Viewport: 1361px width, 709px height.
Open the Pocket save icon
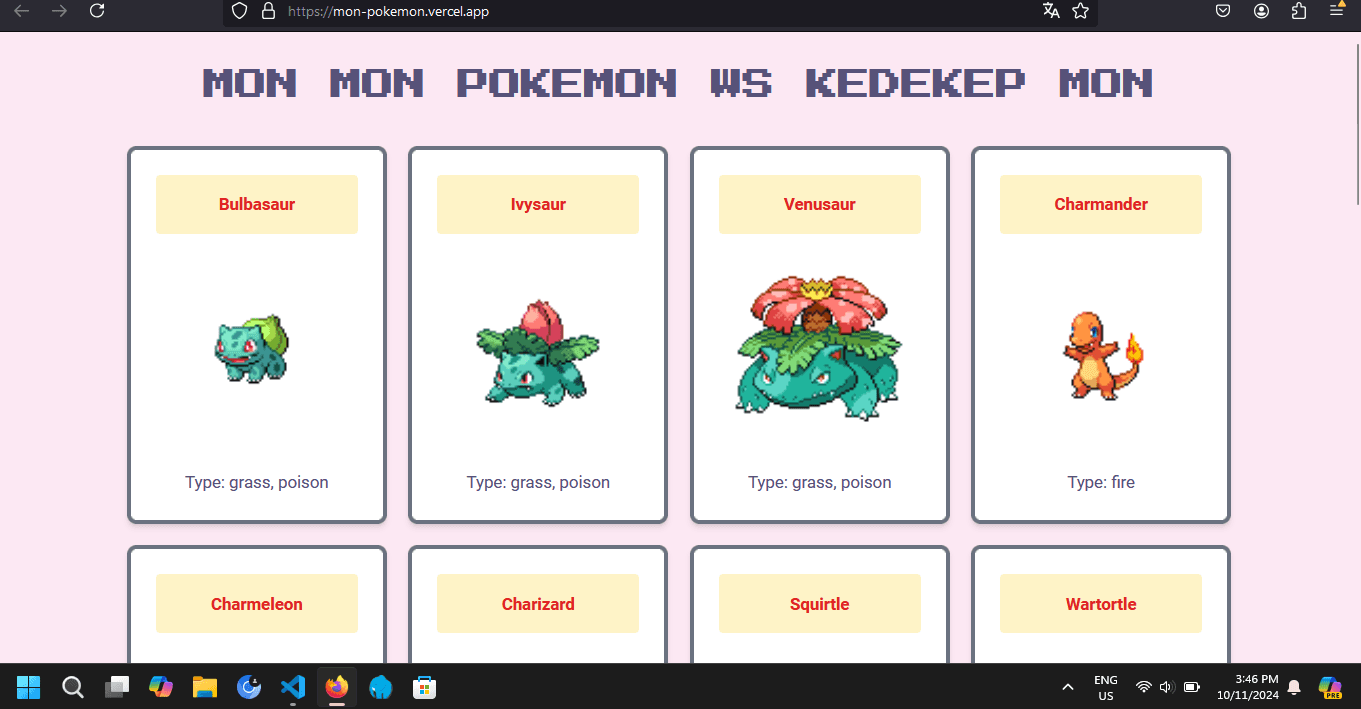click(x=1223, y=11)
